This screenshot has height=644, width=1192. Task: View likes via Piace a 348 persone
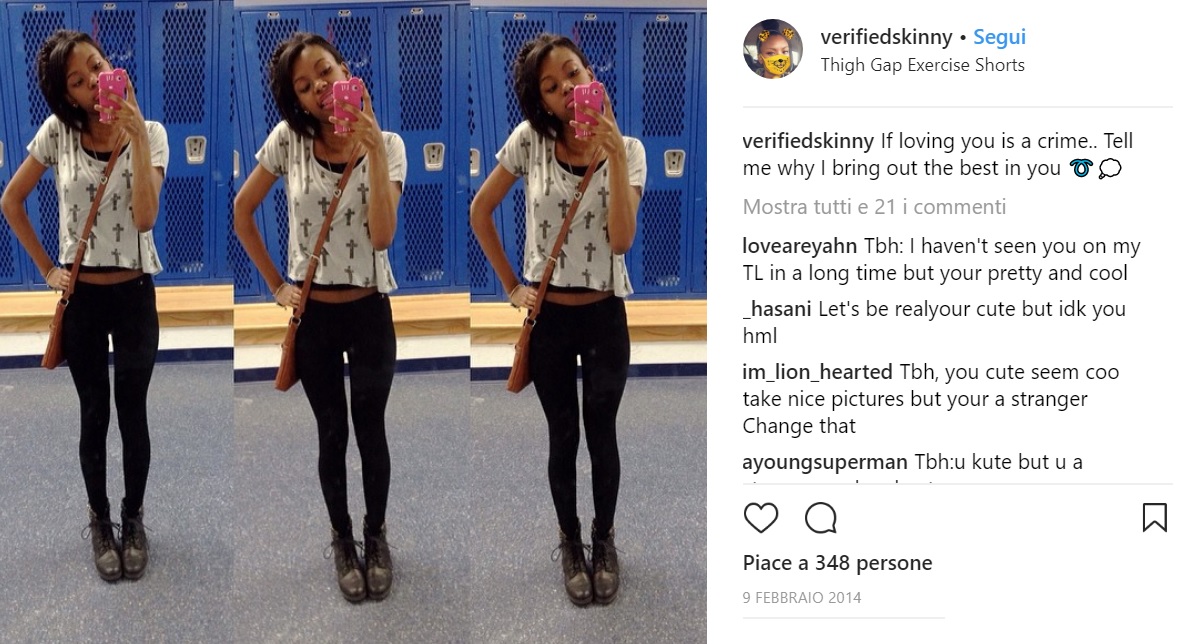pyautogui.click(x=837, y=563)
